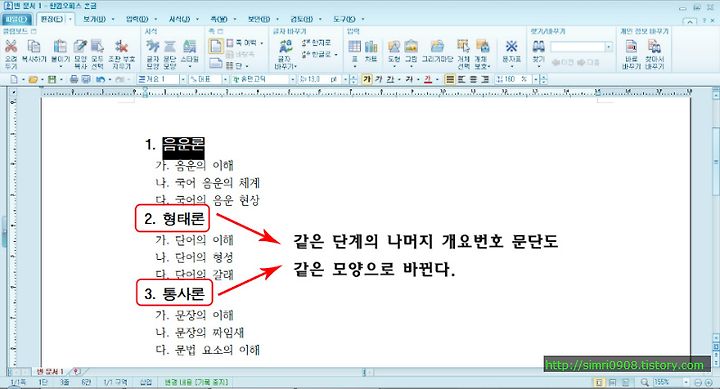Cut the selection with the scissors icon
This screenshot has width=720, height=389.
pyautogui.click(x=11, y=46)
